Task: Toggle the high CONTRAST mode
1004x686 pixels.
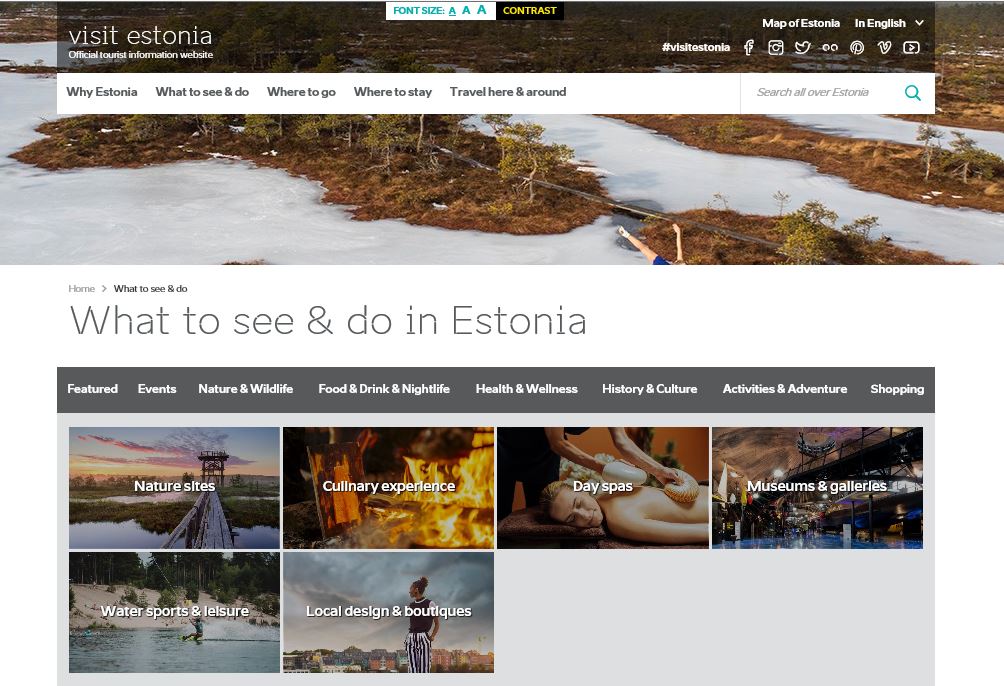Action: pyautogui.click(x=530, y=11)
